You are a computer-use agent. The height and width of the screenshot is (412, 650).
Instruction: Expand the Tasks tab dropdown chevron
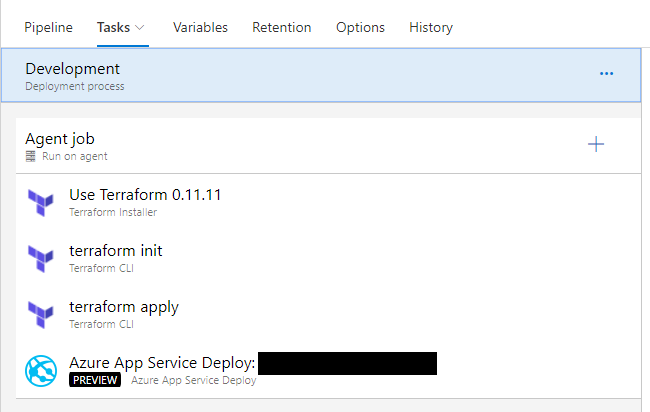point(140,28)
